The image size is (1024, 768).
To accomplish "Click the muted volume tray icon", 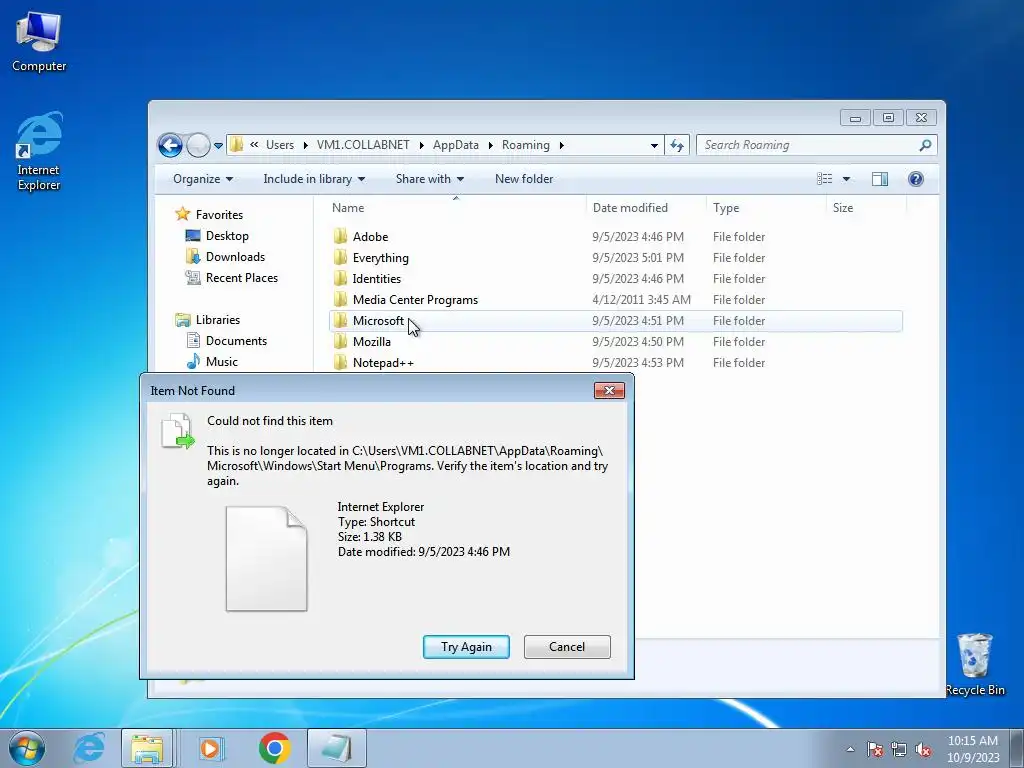I will (923, 749).
